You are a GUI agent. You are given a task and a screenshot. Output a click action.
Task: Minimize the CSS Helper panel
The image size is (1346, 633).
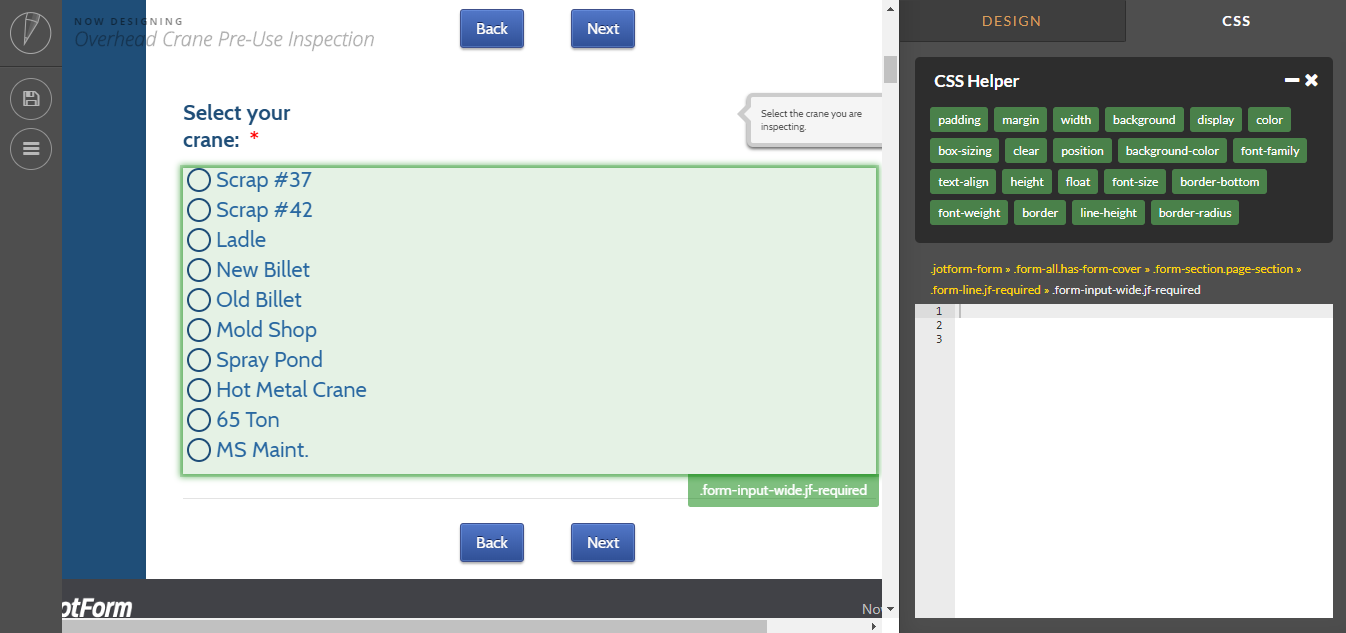tap(1291, 79)
